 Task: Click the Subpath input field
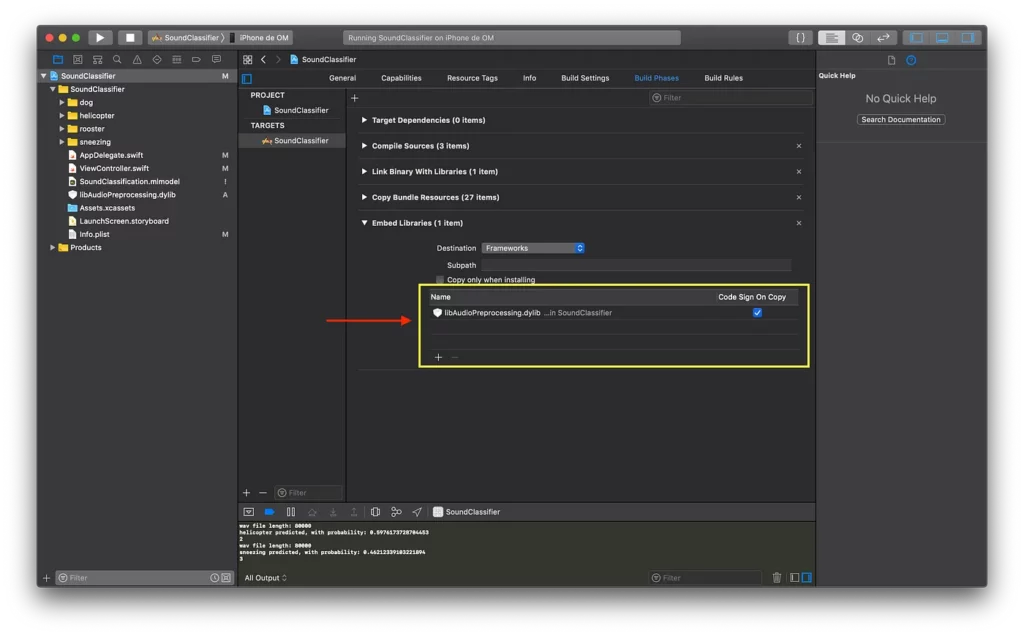(x=636, y=265)
